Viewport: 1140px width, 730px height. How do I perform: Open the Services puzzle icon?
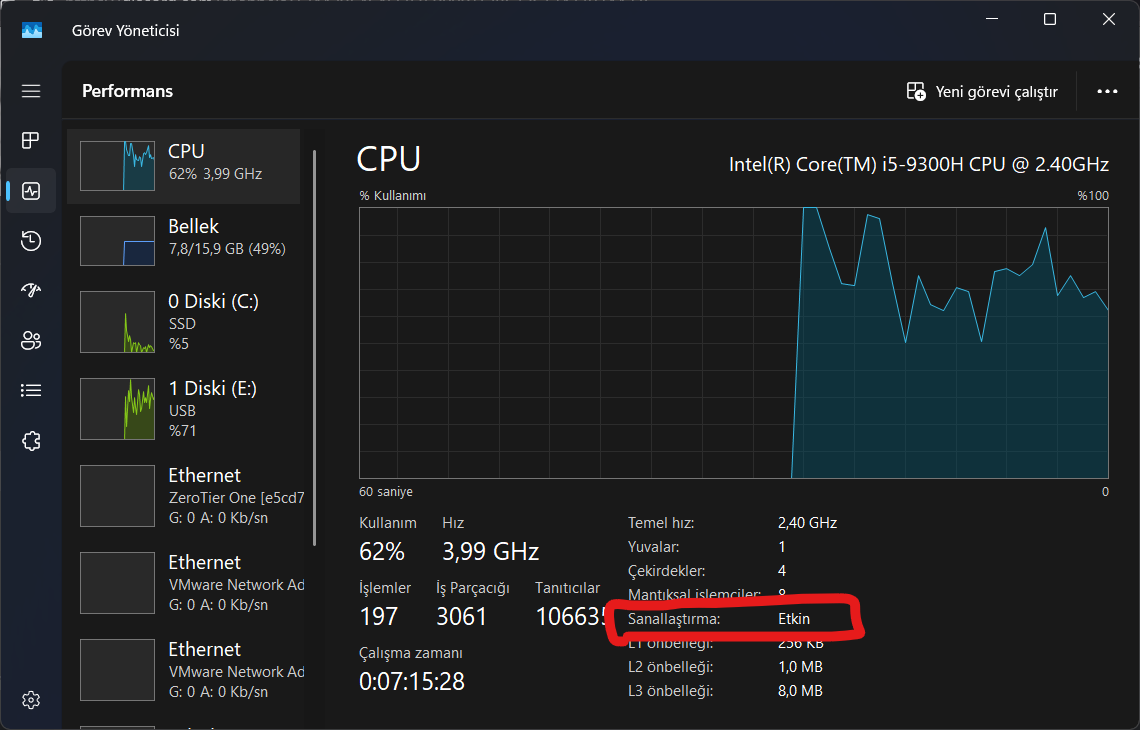(x=31, y=441)
